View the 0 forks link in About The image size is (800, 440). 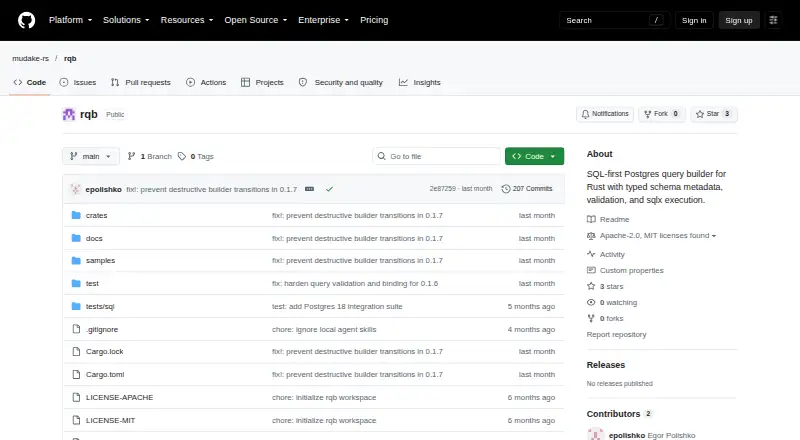(x=605, y=319)
